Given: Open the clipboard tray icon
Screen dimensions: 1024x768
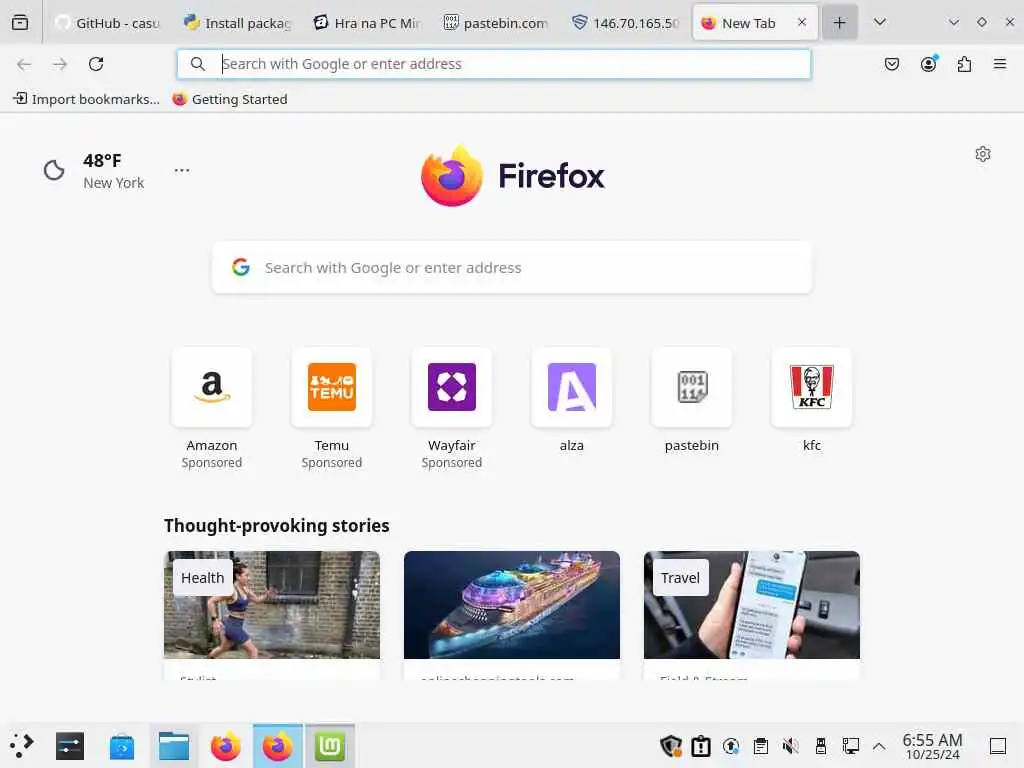Looking at the screenshot, I should pyautogui.click(x=761, y=746).
